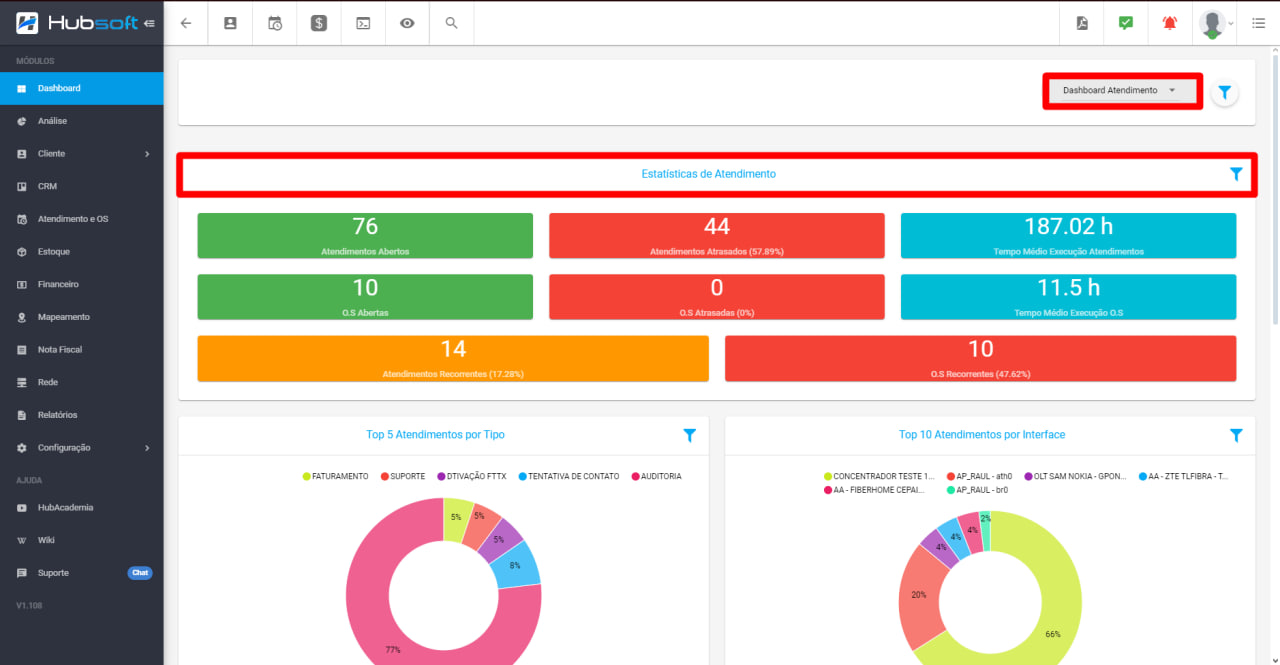Click the Chat badge next to Suporte
The height and width of the screenshot is (665, 1280).
[x=140, y=573]
